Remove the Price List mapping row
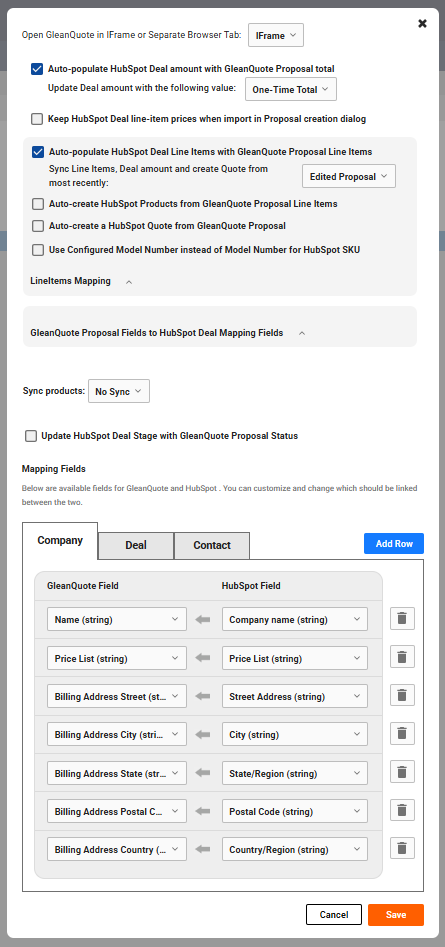 click(402, 657)
